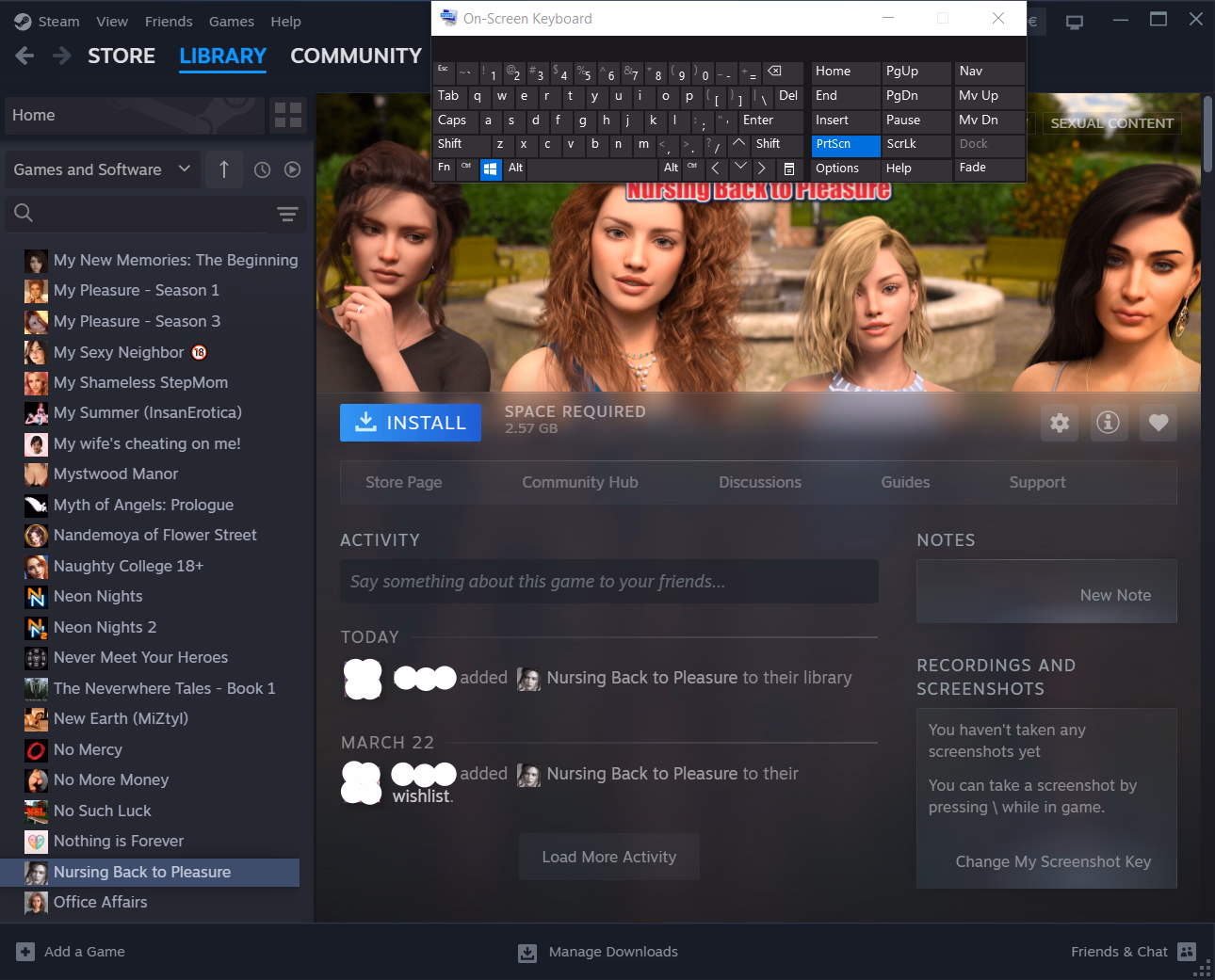Click Options key on On-Screen Keyboard
Image resolution: width=1215 pixels, height=980 pixels.
(846, 169)
